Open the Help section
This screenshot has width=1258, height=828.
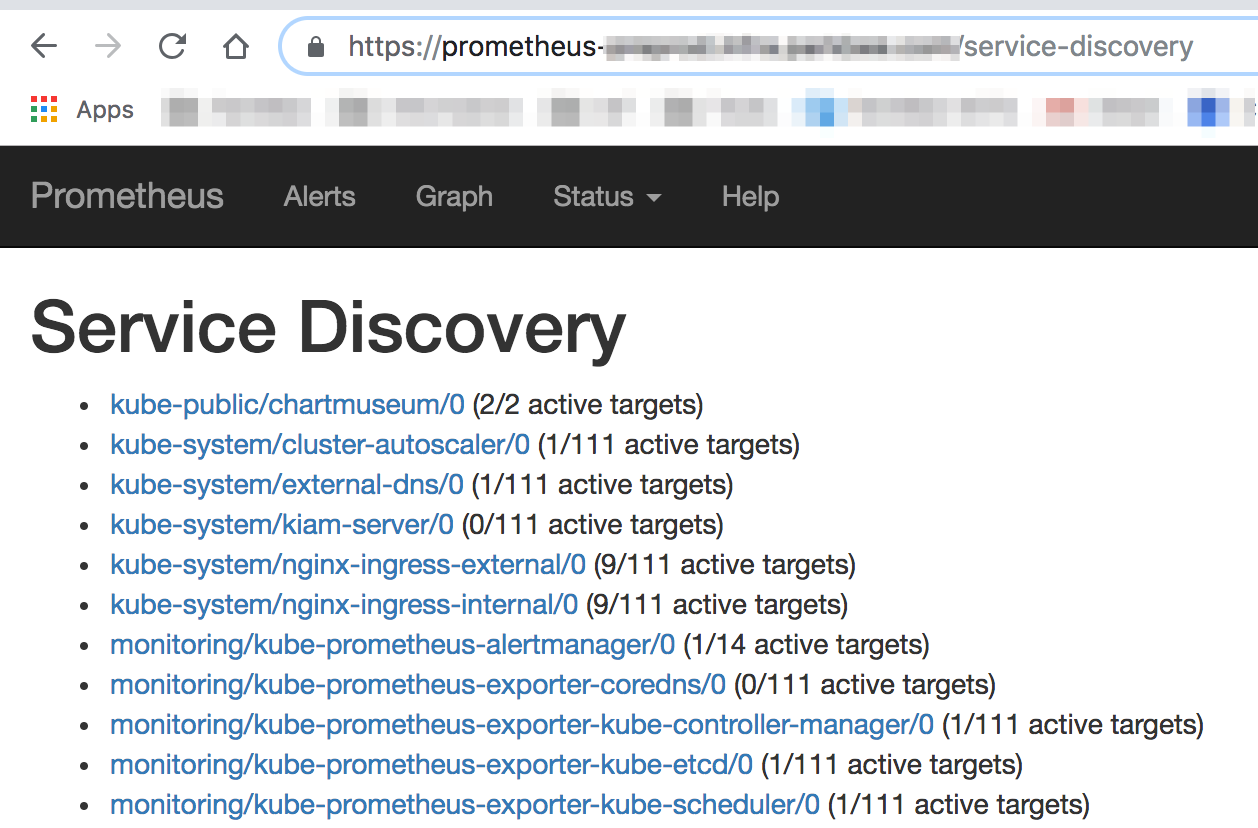click(x=750, y=197)
